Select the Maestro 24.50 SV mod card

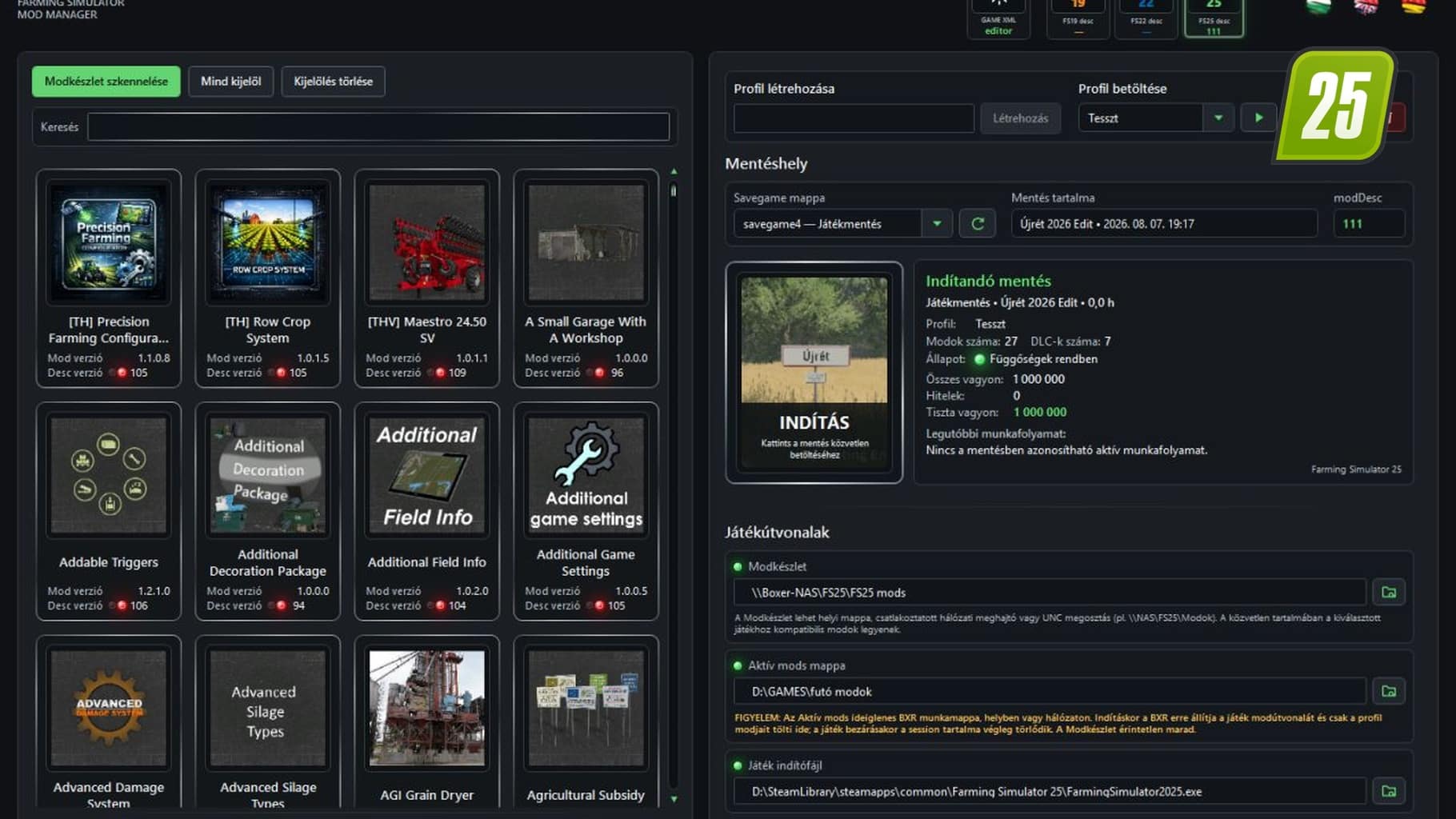tap(426, 278)
